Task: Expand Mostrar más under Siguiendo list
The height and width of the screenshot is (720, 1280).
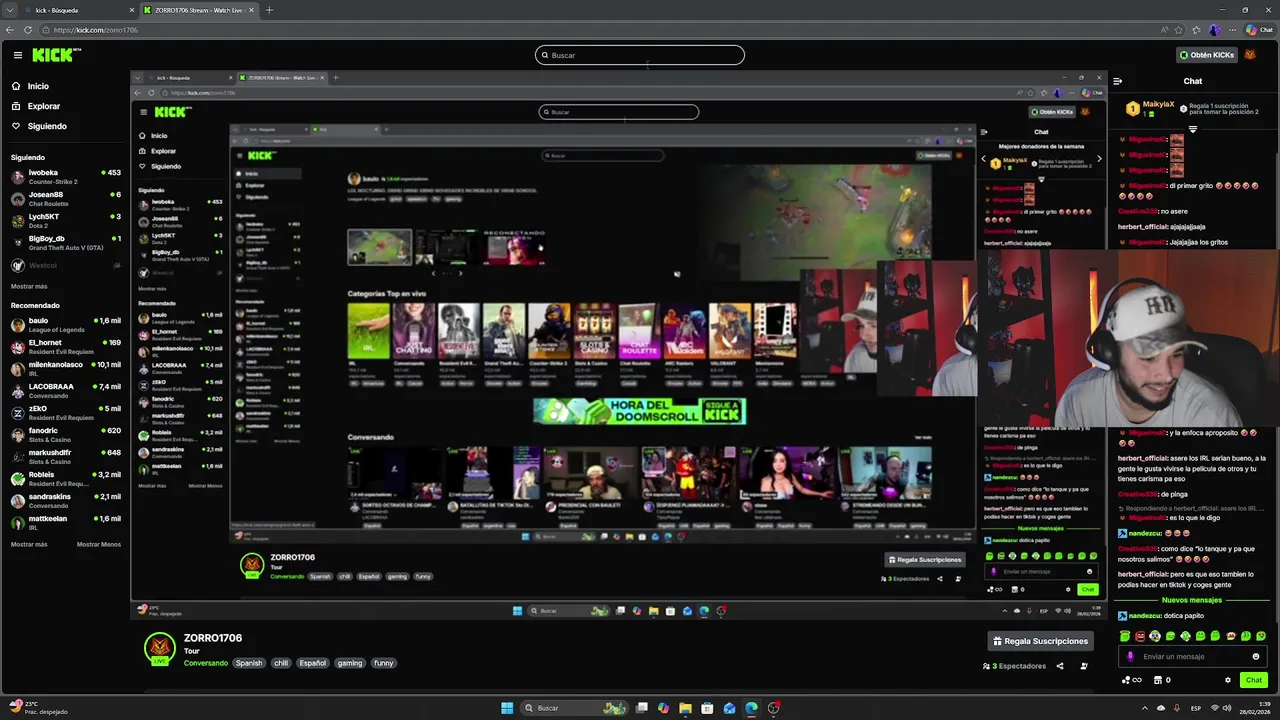Action: (x=29, y=286)
